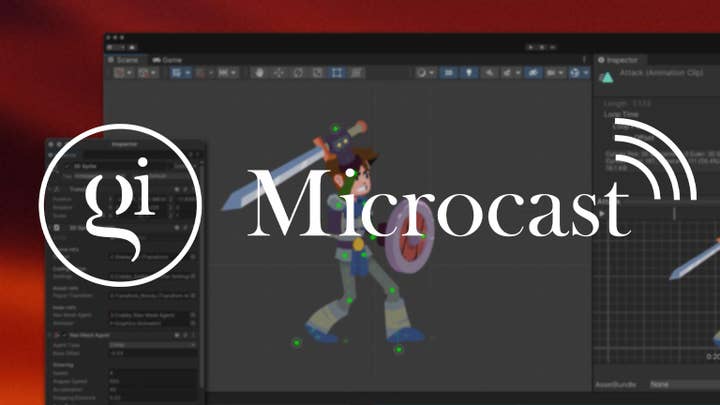The width and height of the screenshot is (720, 405).
Task: Select the Hand tool in Scene toolbar
Action: point(259,73)
